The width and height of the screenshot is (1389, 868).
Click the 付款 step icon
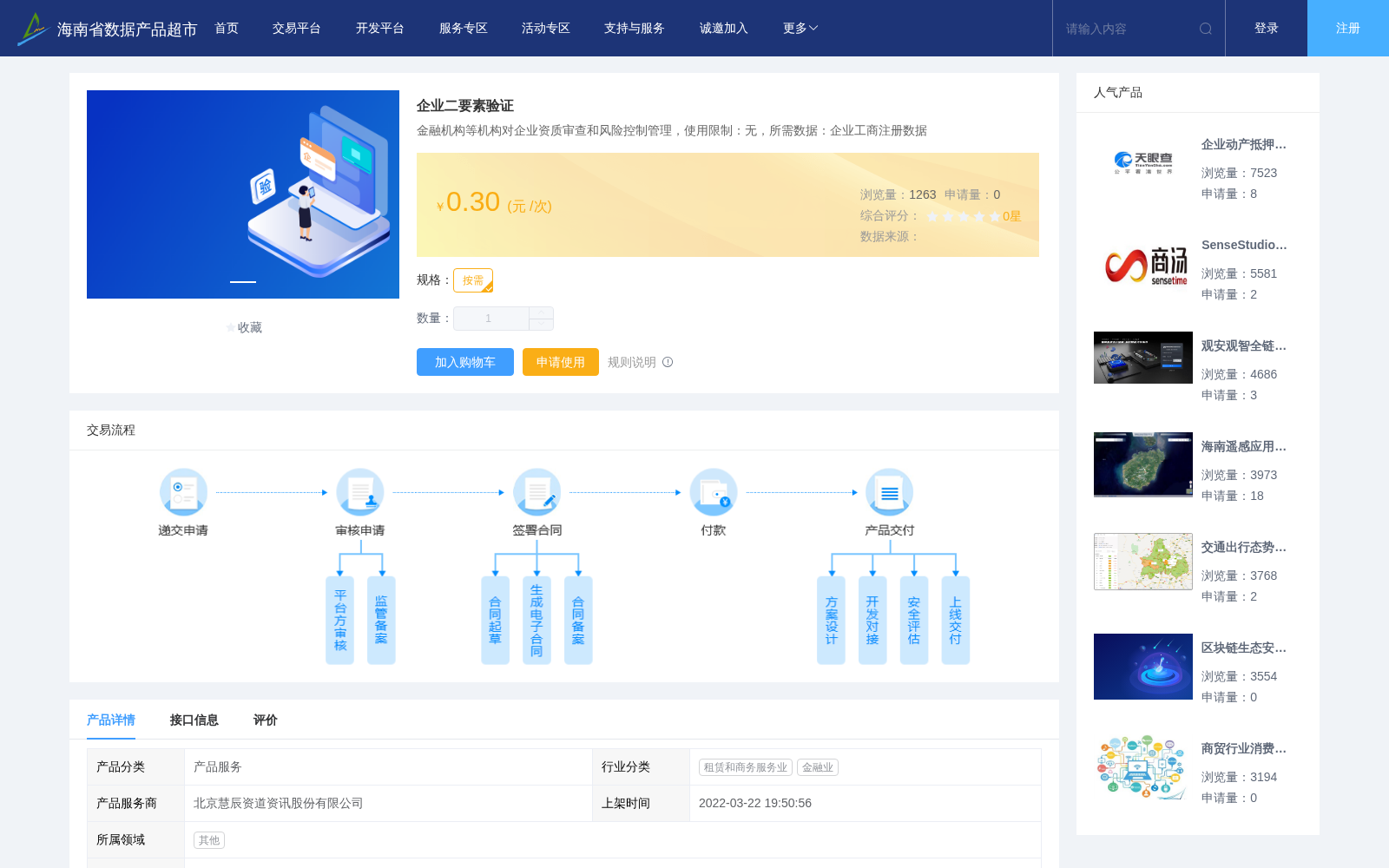[x=714, y=492]
